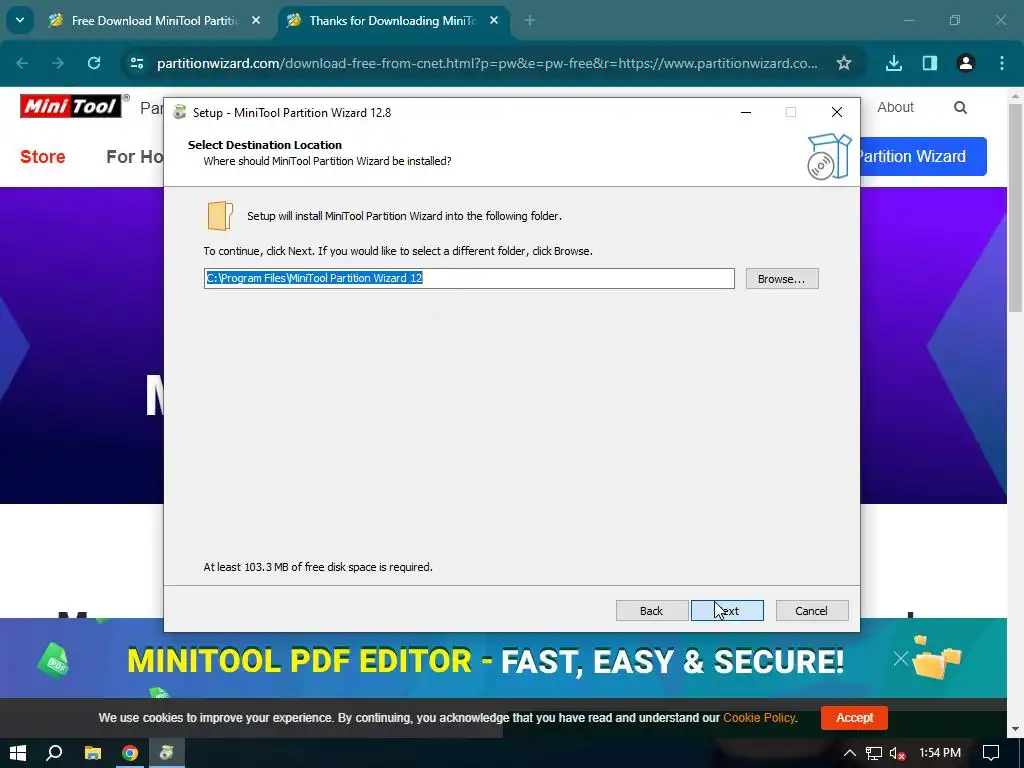Click the For Home menu on website
The image size is (1024, 768).
tap(135, 157)
